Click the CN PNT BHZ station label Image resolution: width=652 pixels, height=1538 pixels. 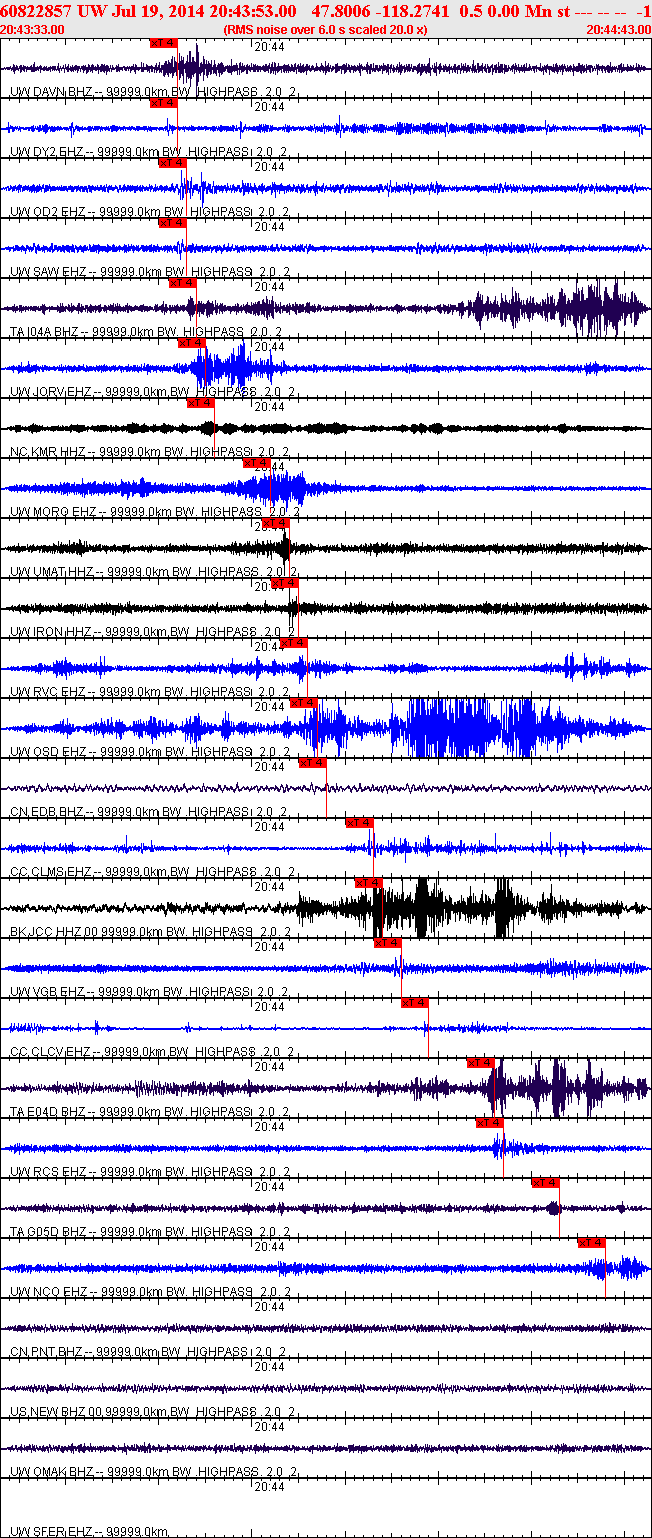pos(46,1351)
